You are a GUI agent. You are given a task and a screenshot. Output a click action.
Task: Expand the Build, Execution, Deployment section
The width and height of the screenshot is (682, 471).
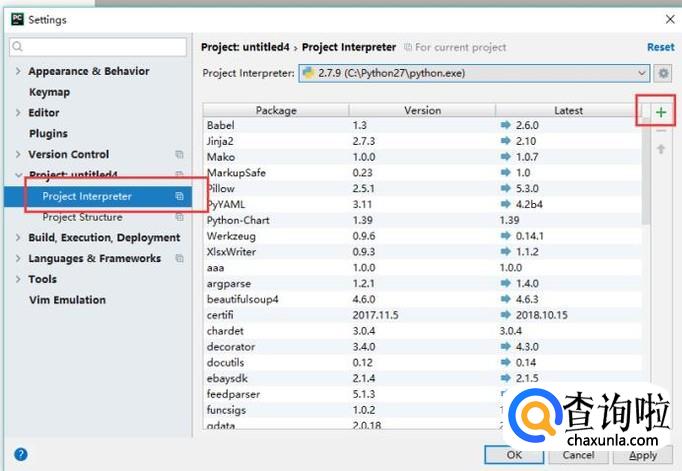[x=18, y=238]
